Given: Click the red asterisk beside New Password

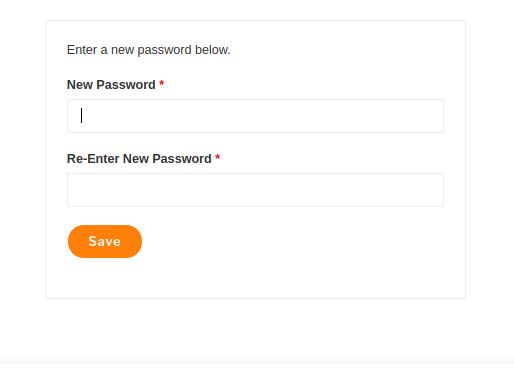Looking at the screenshot, I should 162,83.
